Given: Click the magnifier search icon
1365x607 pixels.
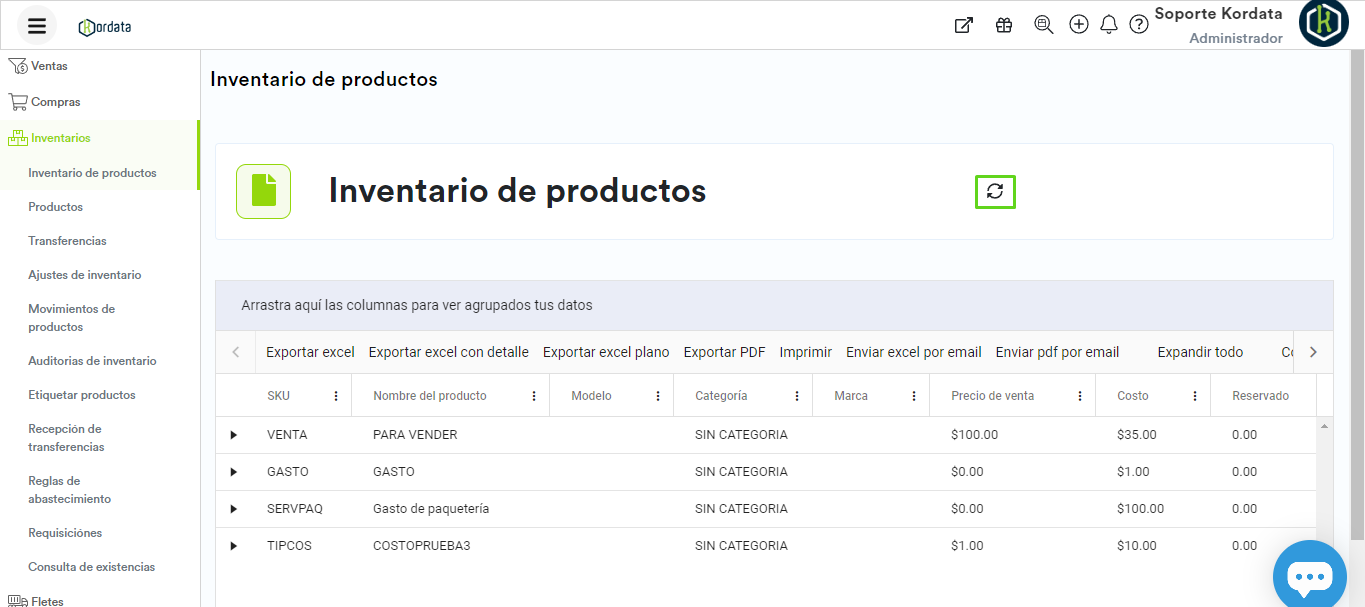Looking at the screenshot, I should click(x=1044, y=25).
